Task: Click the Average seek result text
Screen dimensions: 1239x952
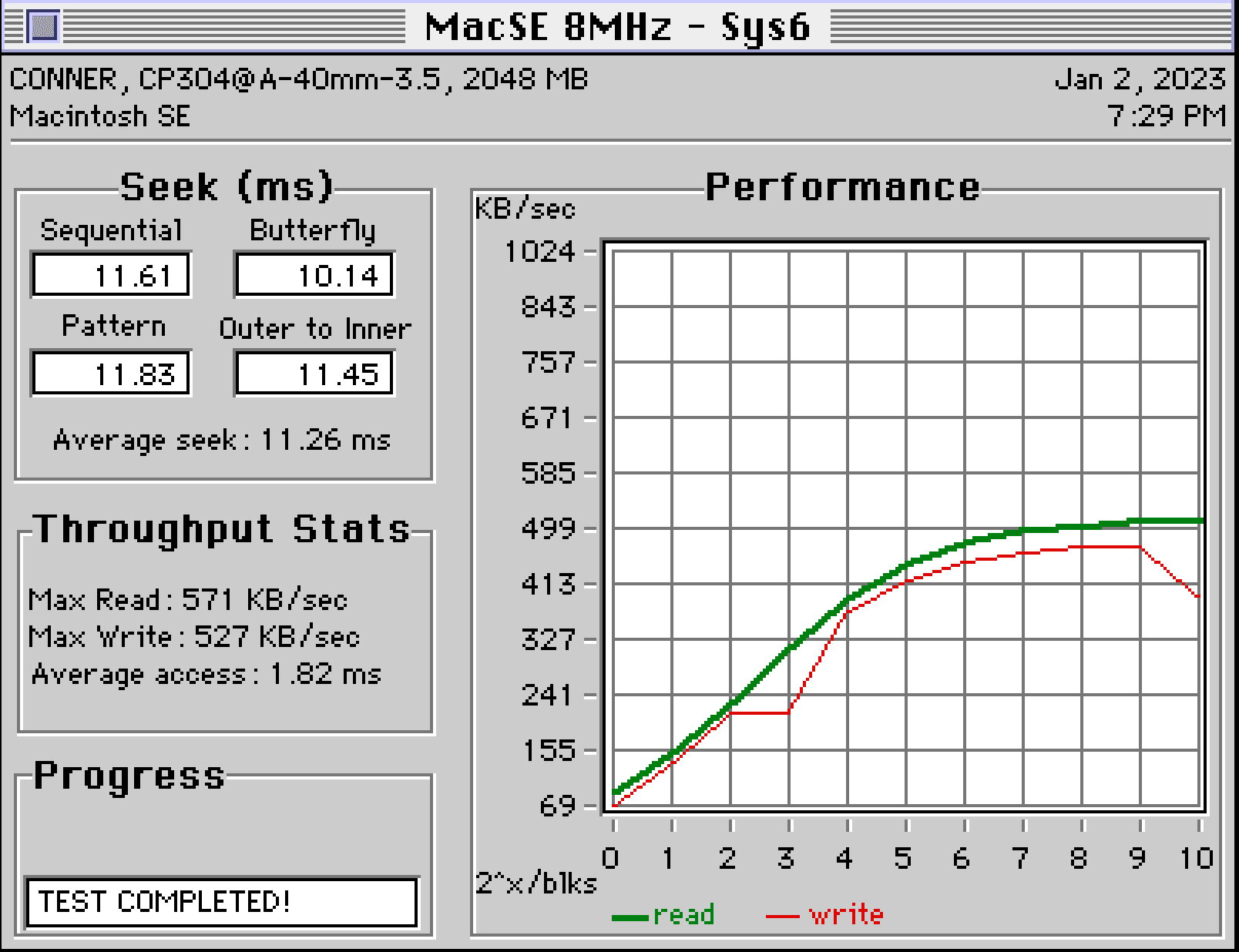Action: coord(222,440)
